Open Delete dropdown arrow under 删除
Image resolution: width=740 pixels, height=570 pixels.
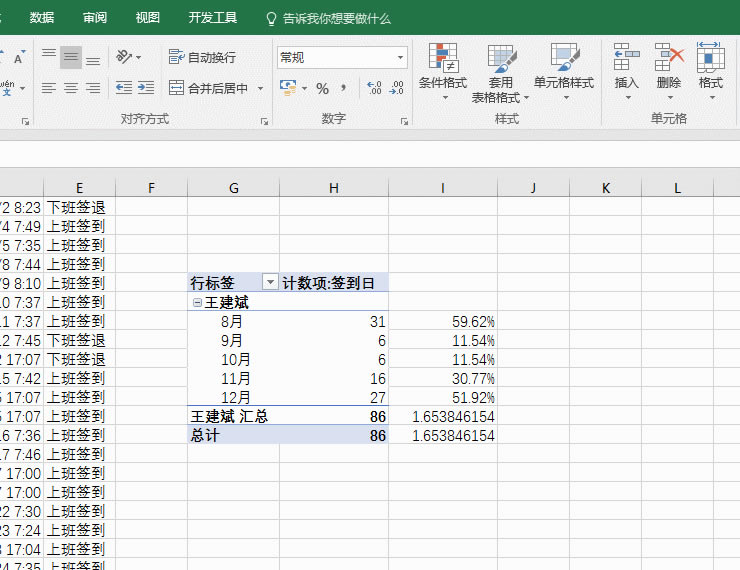coord(670,98)
